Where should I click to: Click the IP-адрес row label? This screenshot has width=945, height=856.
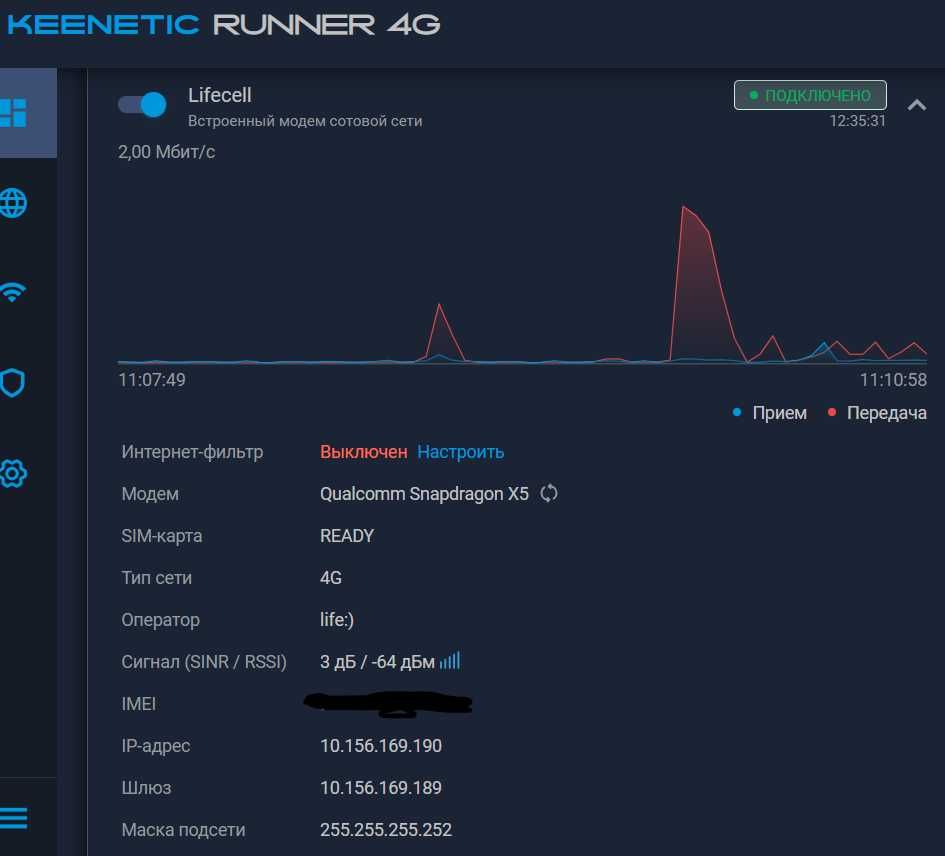tap(155, 746)
